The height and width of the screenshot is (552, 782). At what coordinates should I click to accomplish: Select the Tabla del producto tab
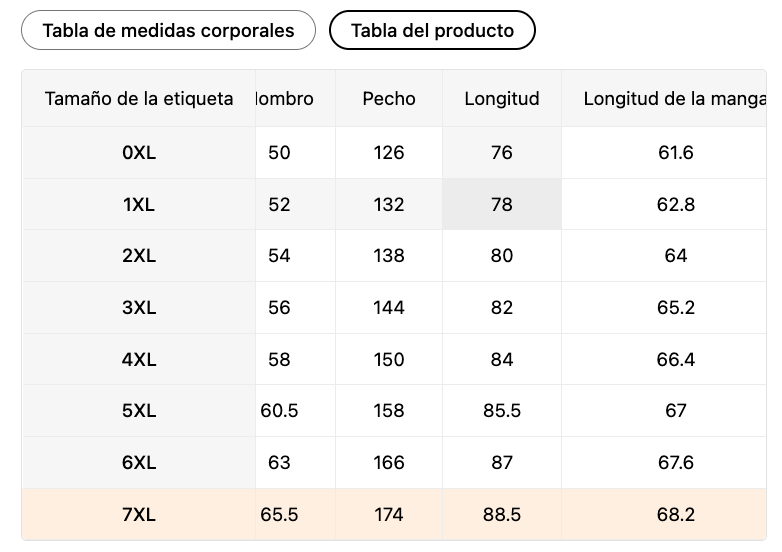click(x=432, y=30)
